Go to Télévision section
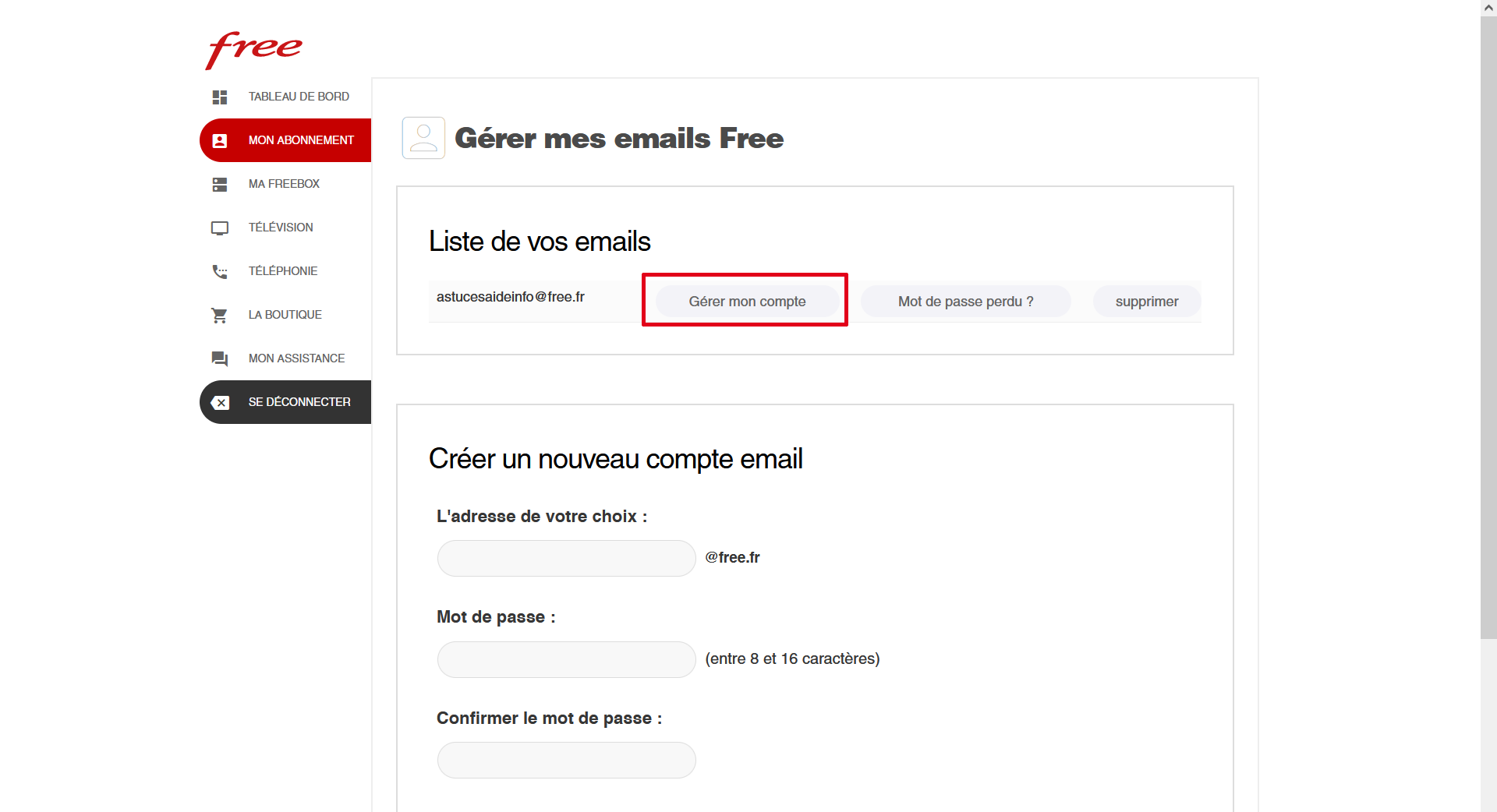The height and width of the screenshot is (812, 1497). pos(285,228)
